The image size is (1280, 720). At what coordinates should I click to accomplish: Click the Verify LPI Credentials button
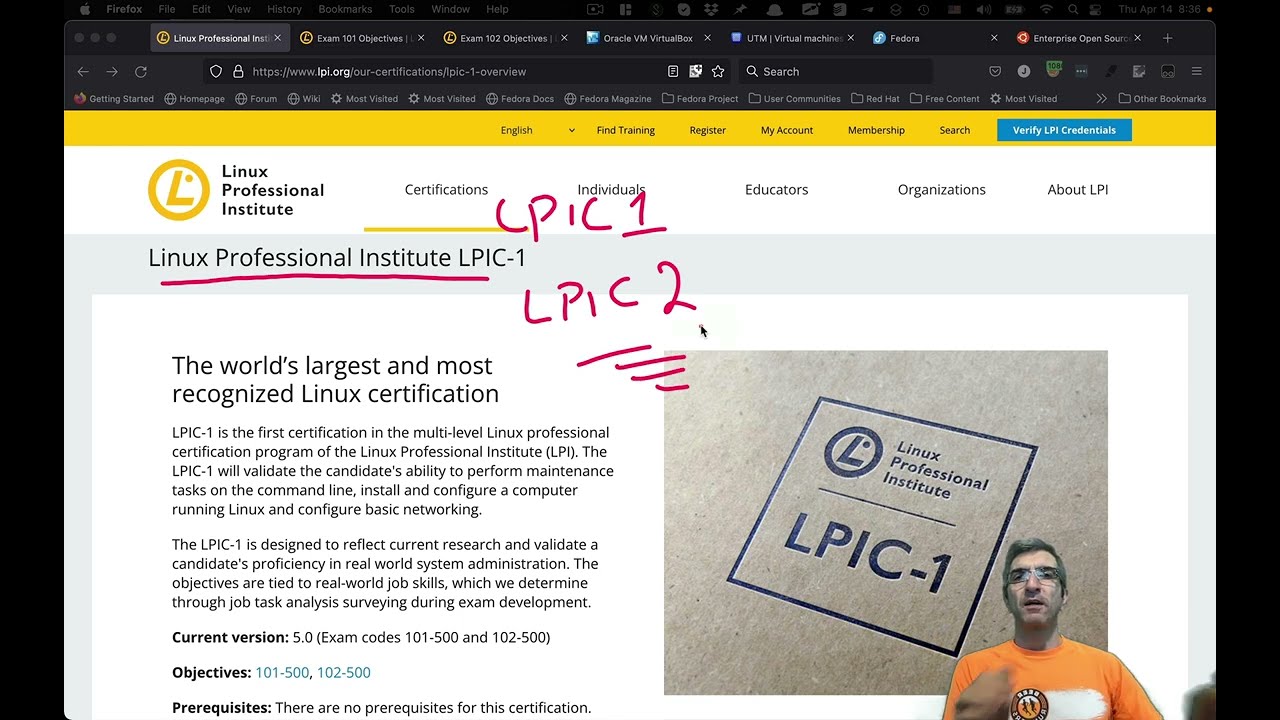(x=1064, y=130)
